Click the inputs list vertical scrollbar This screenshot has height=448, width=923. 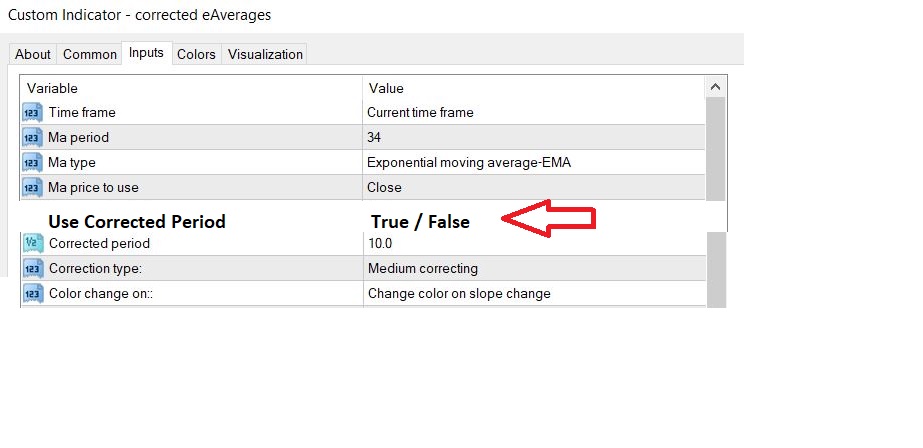[x=714, y=150]
